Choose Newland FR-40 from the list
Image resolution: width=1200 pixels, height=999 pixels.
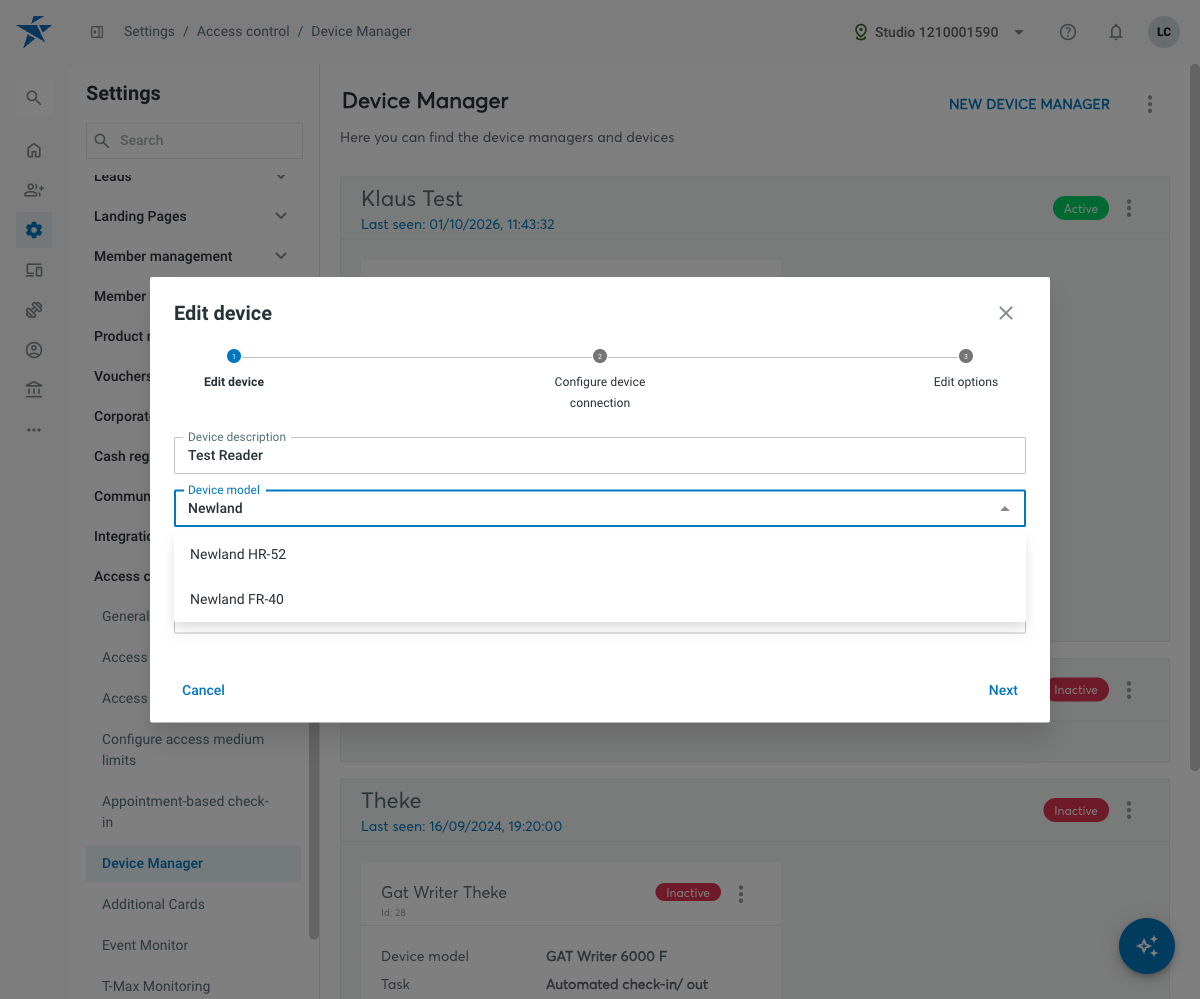(600, 599)
